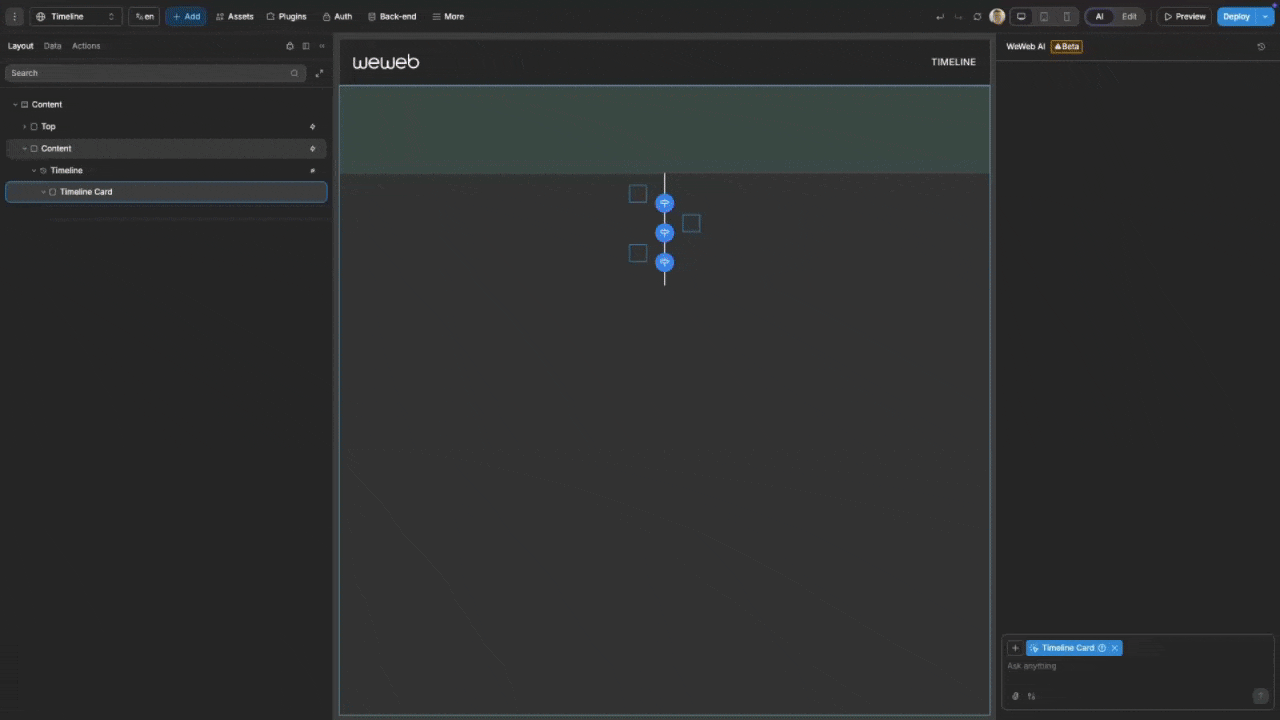Toggle from AI to Edit mode
The height and width of the screenshot is (720, 1280).
1129,16
